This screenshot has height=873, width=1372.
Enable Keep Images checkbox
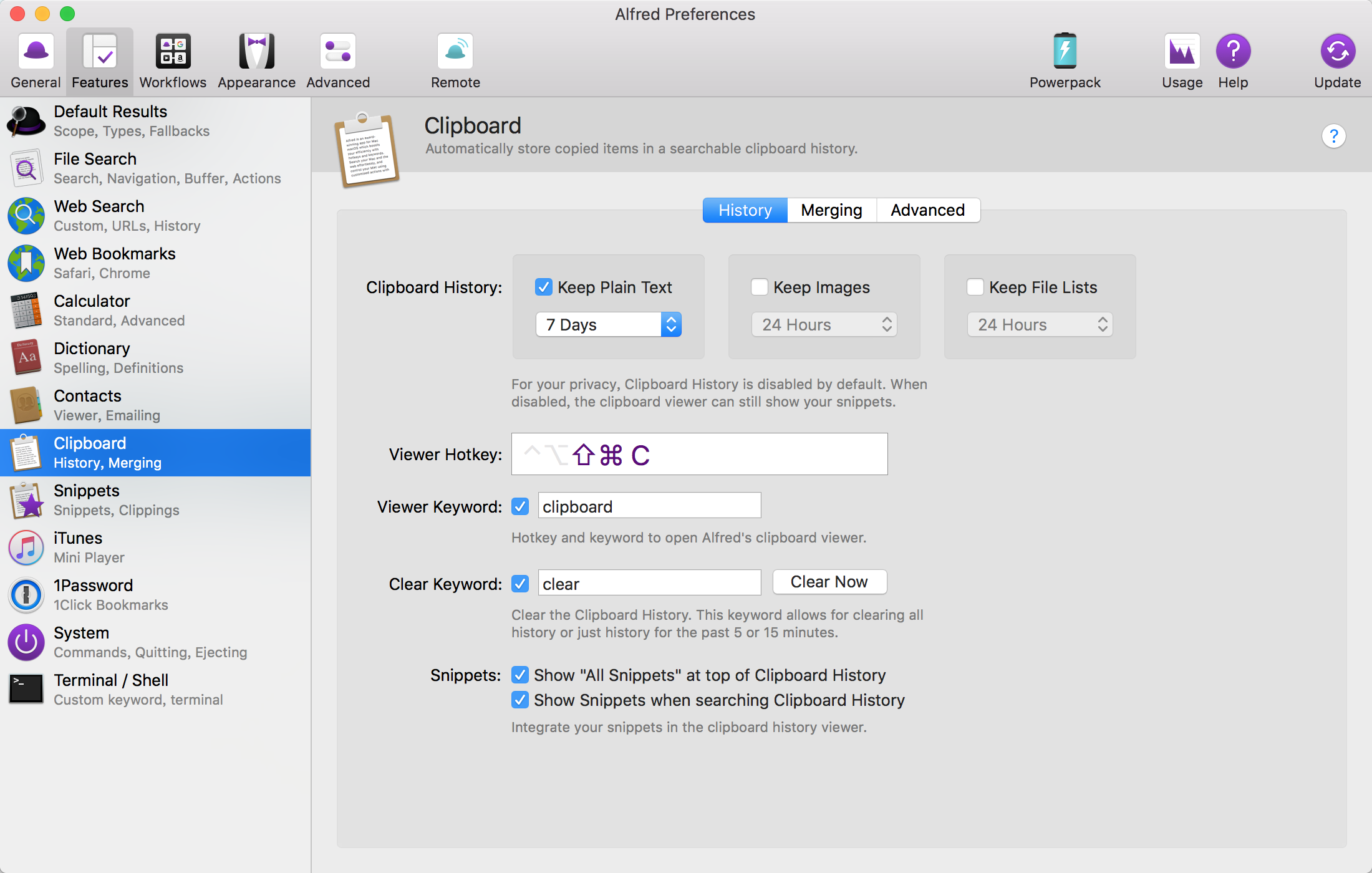tap(760, 287)
